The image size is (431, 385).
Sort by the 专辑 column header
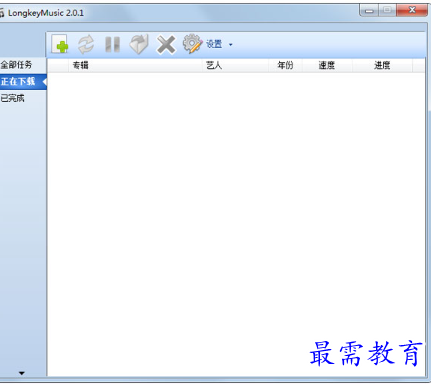tap(135, 65)
